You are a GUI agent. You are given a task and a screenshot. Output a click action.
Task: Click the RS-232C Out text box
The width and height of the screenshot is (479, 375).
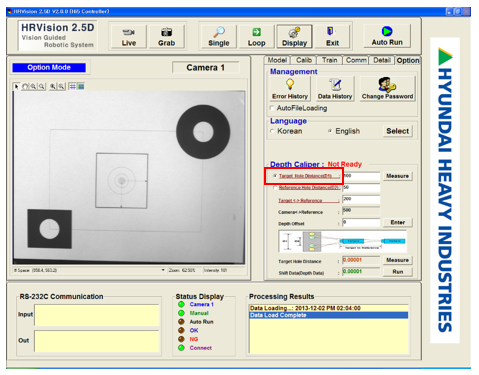click(97, 341)
